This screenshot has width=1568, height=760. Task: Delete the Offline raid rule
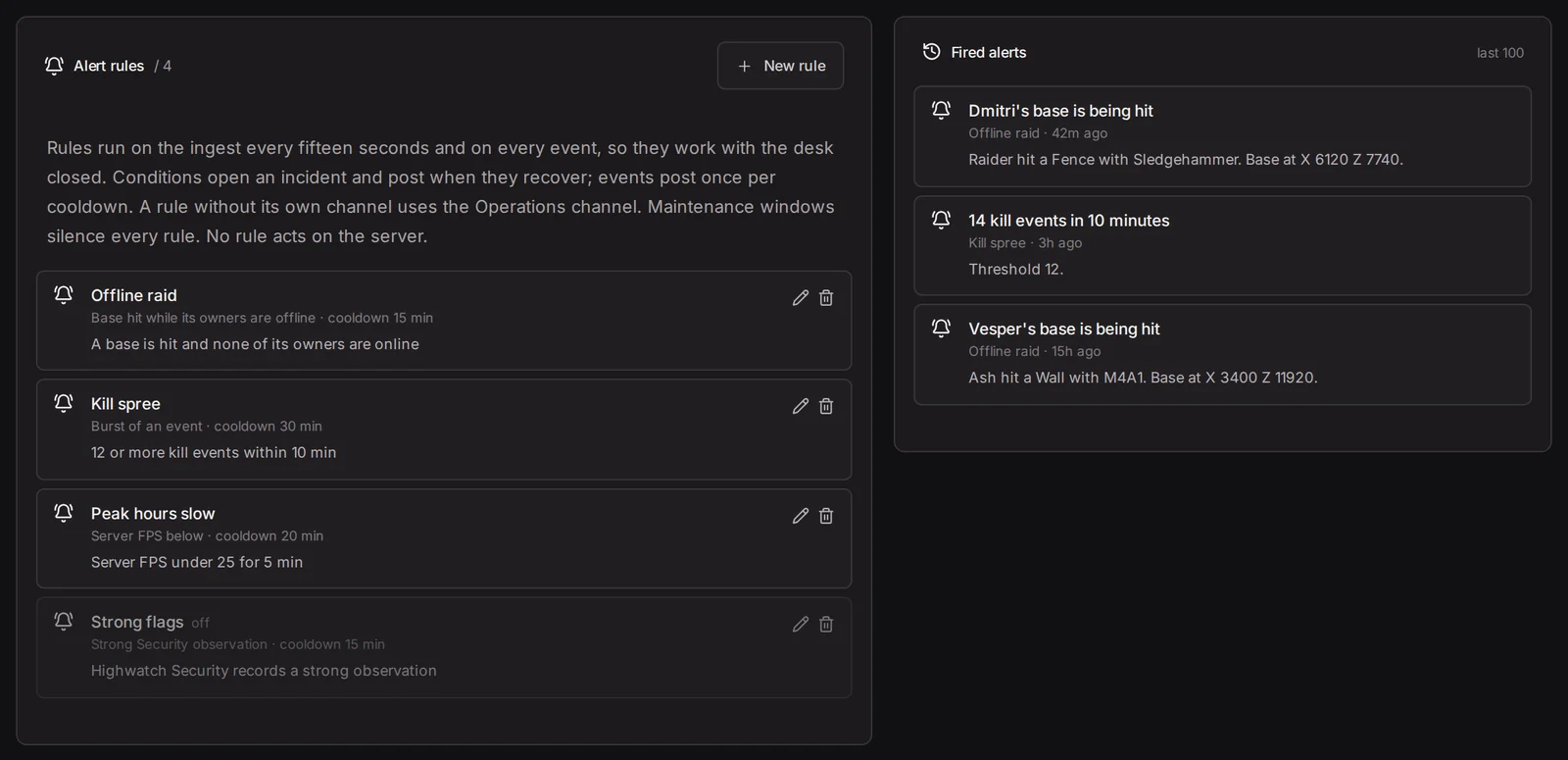[x=826, y=297]
